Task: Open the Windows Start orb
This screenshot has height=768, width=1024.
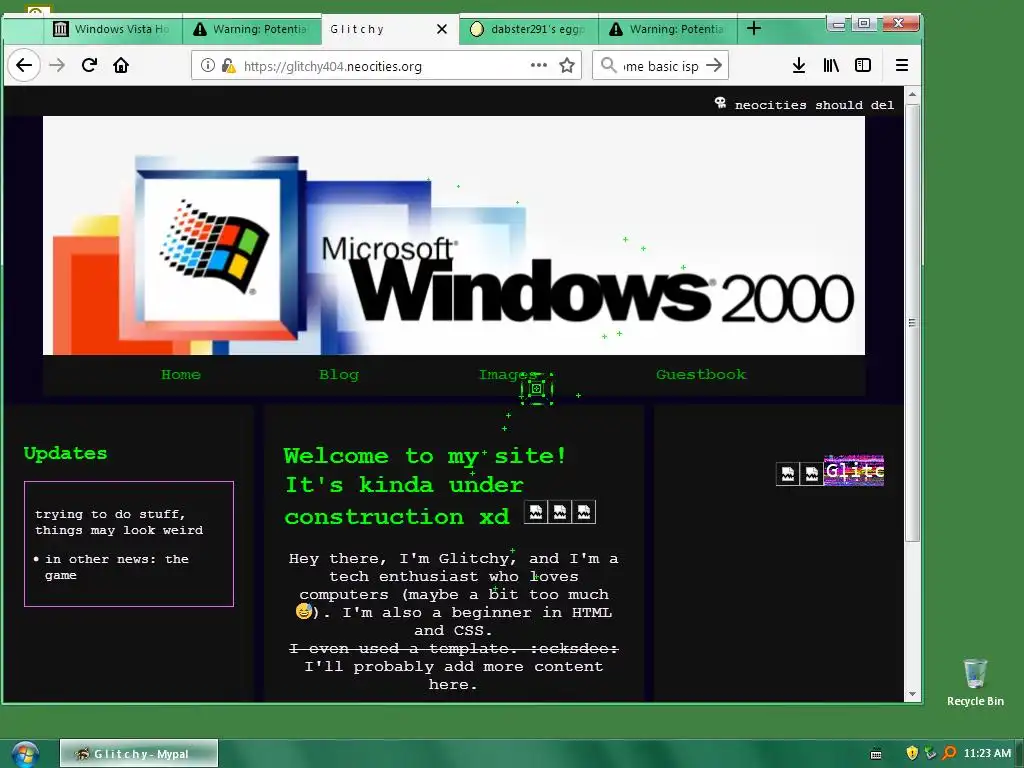Action: point(25,754)
